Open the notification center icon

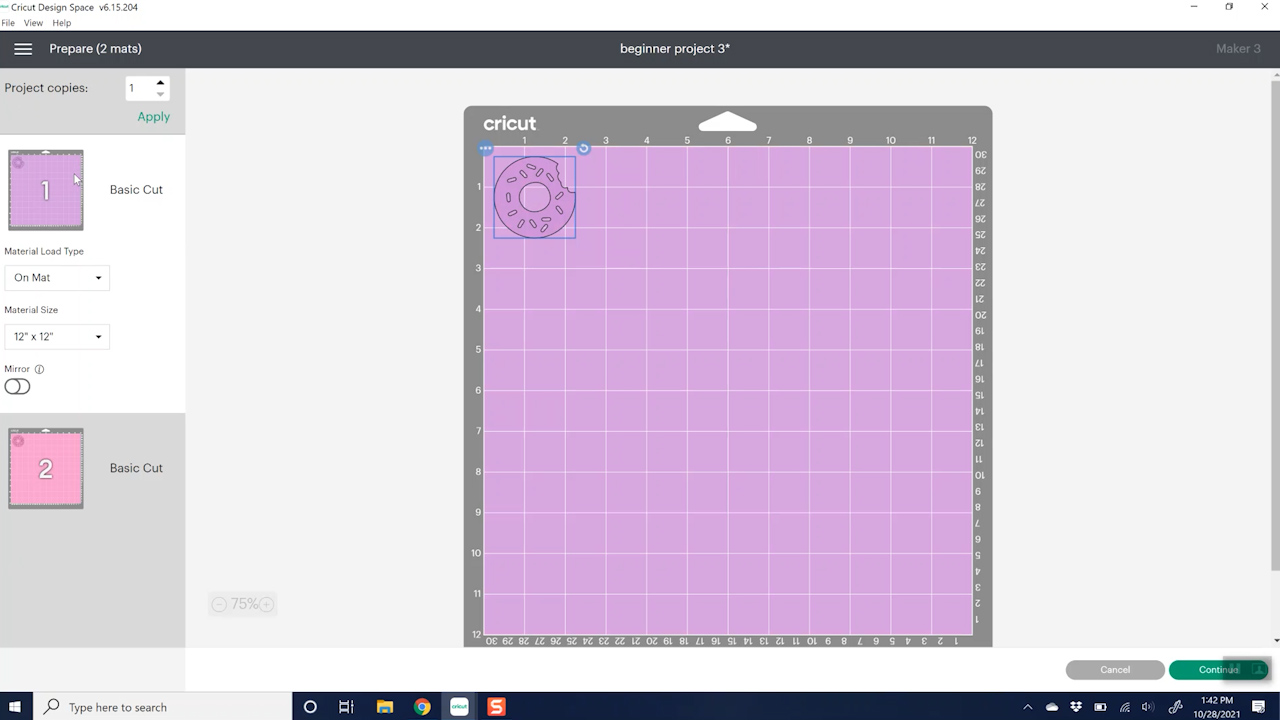click(x=1258, y=707)
